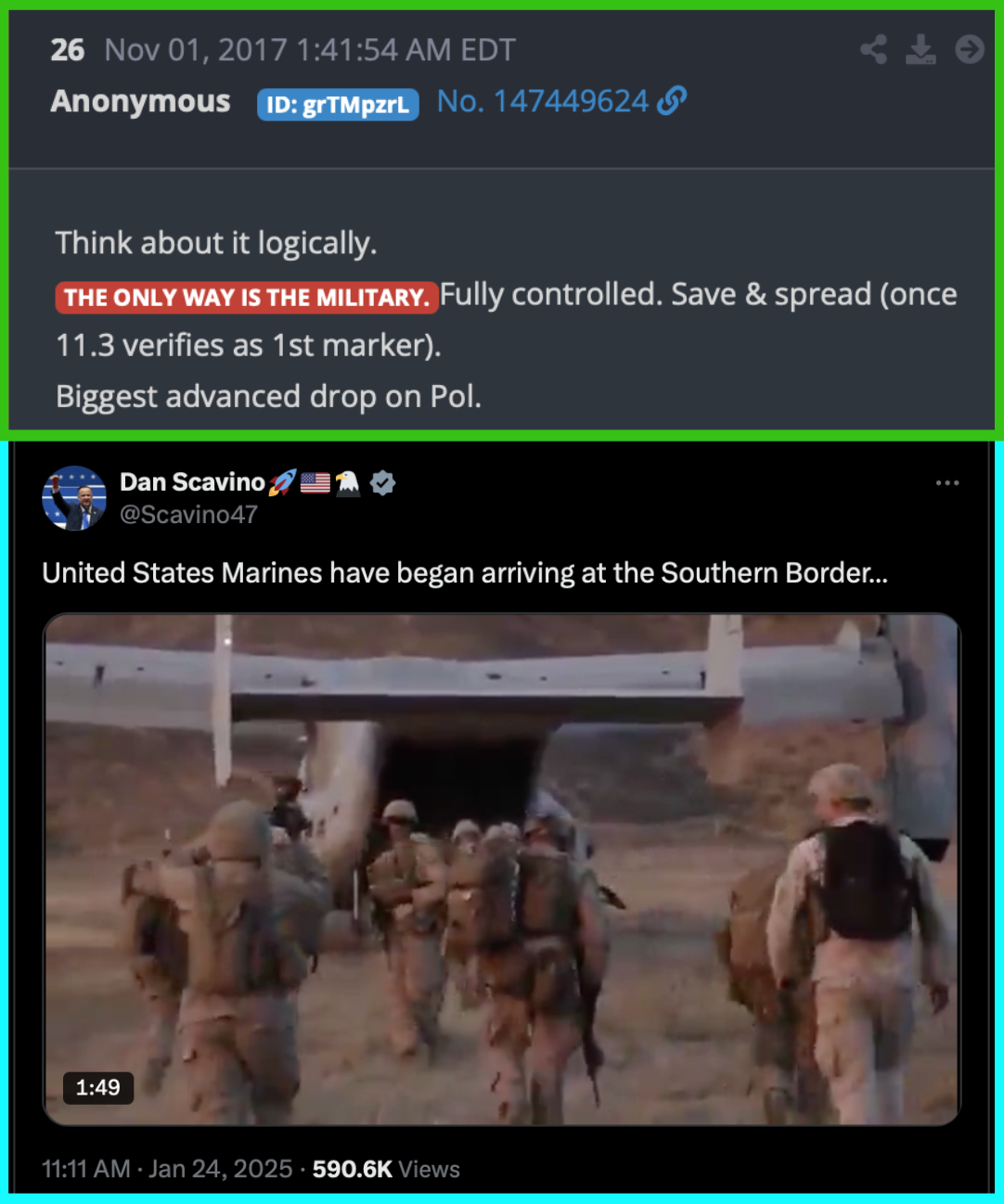The width and height of the screenshot is (1004, 1204).
Task: Click the download icon on post header
Action: click(x=920, y=49)
